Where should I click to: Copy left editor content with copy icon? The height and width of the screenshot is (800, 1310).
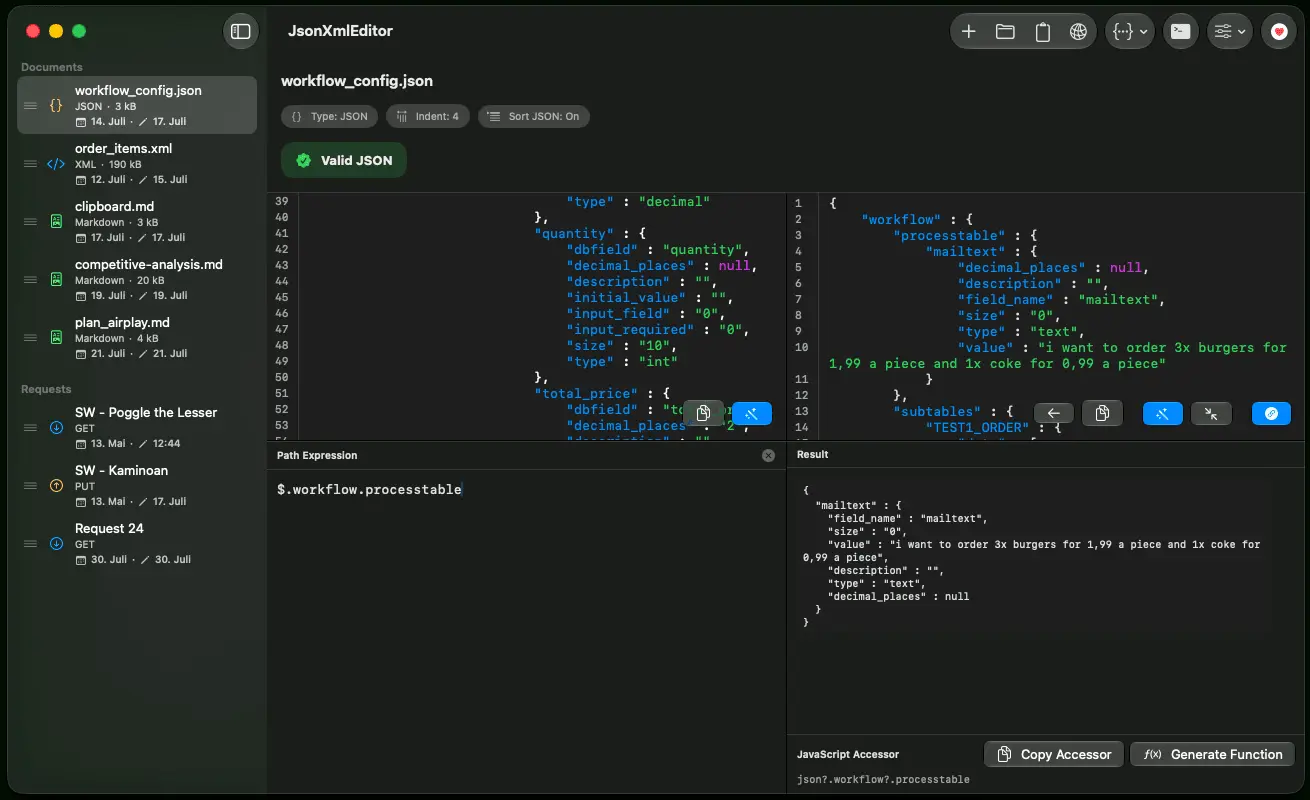pos(703,413)
